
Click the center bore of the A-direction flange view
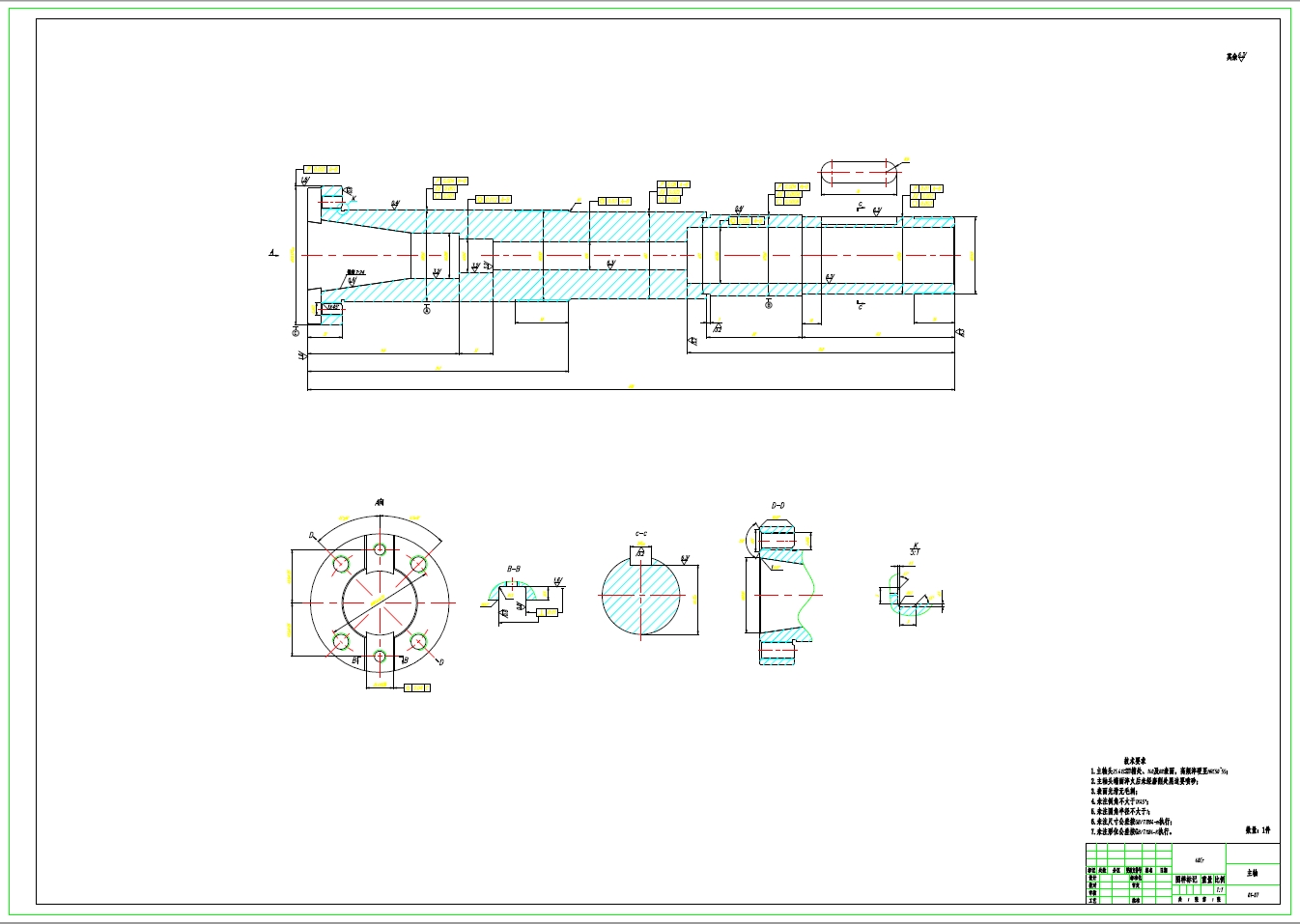(x=380, y=602)
